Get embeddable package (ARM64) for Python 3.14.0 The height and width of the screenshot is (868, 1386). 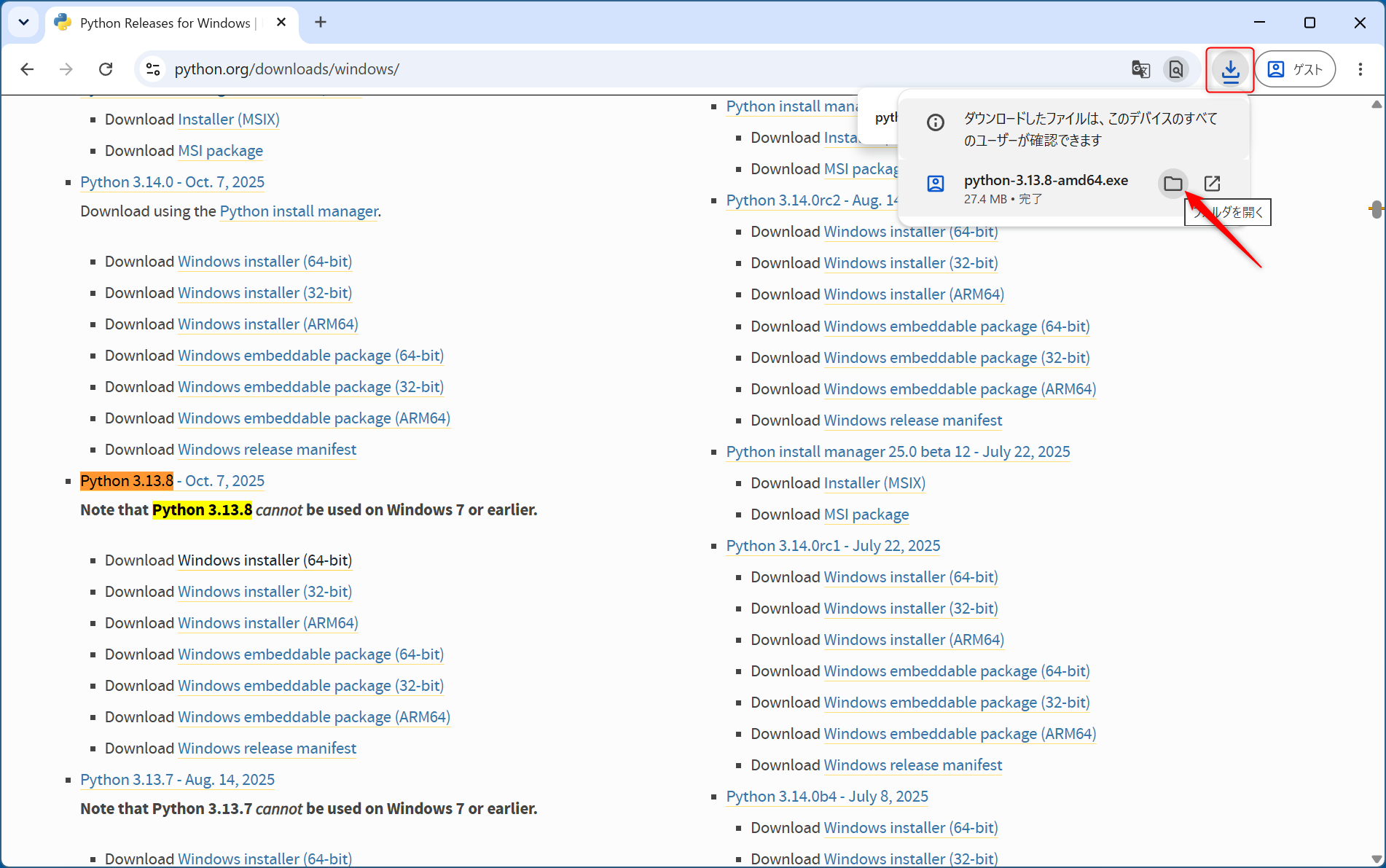(314, 418)
